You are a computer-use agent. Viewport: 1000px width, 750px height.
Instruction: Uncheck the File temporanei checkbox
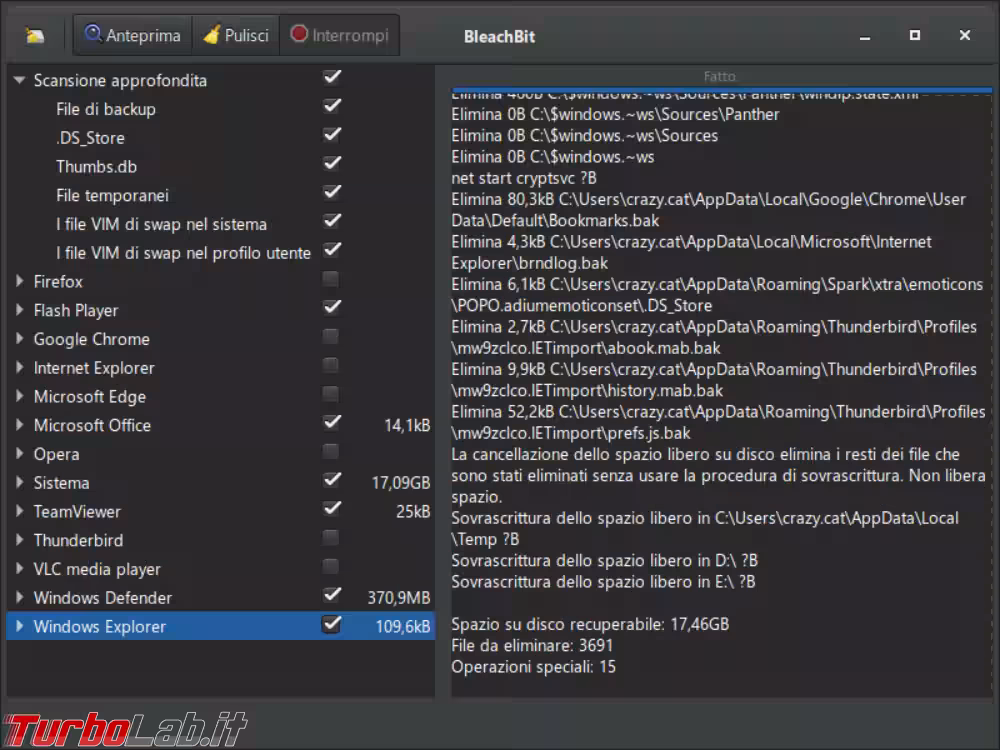coord(332,192)
